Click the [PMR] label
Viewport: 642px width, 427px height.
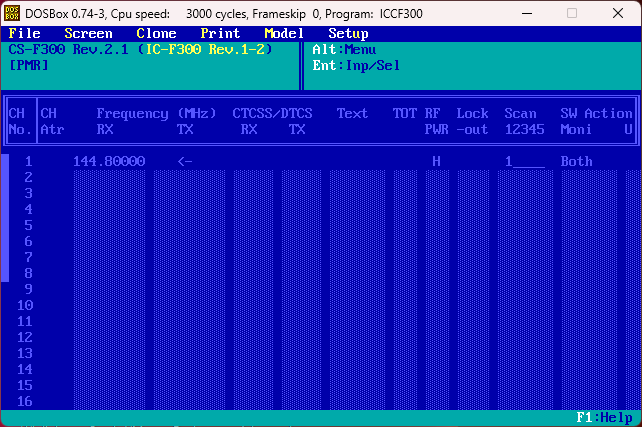coord(28,66)
